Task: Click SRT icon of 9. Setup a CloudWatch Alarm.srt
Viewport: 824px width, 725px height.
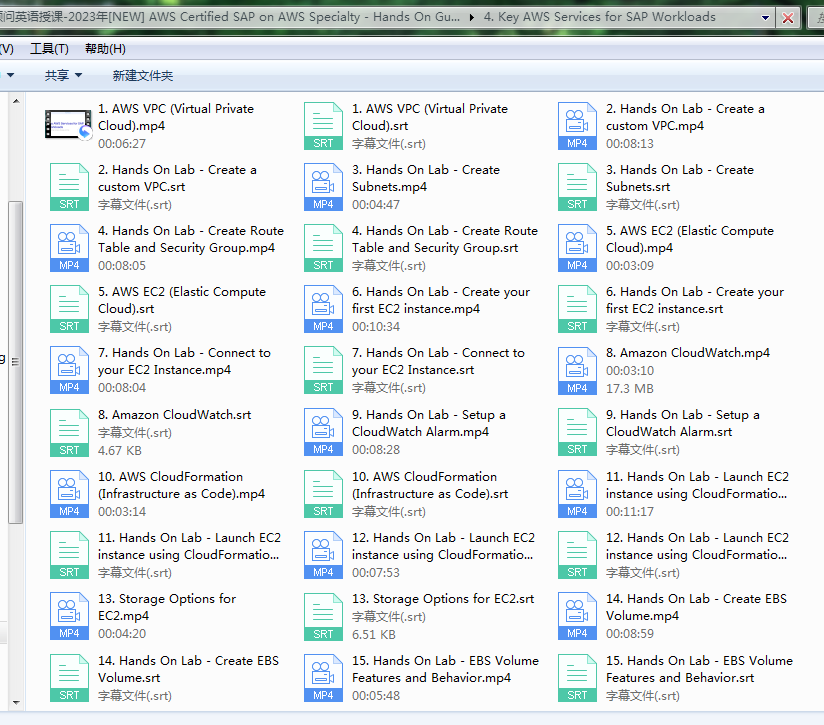Action: [577, 432]
